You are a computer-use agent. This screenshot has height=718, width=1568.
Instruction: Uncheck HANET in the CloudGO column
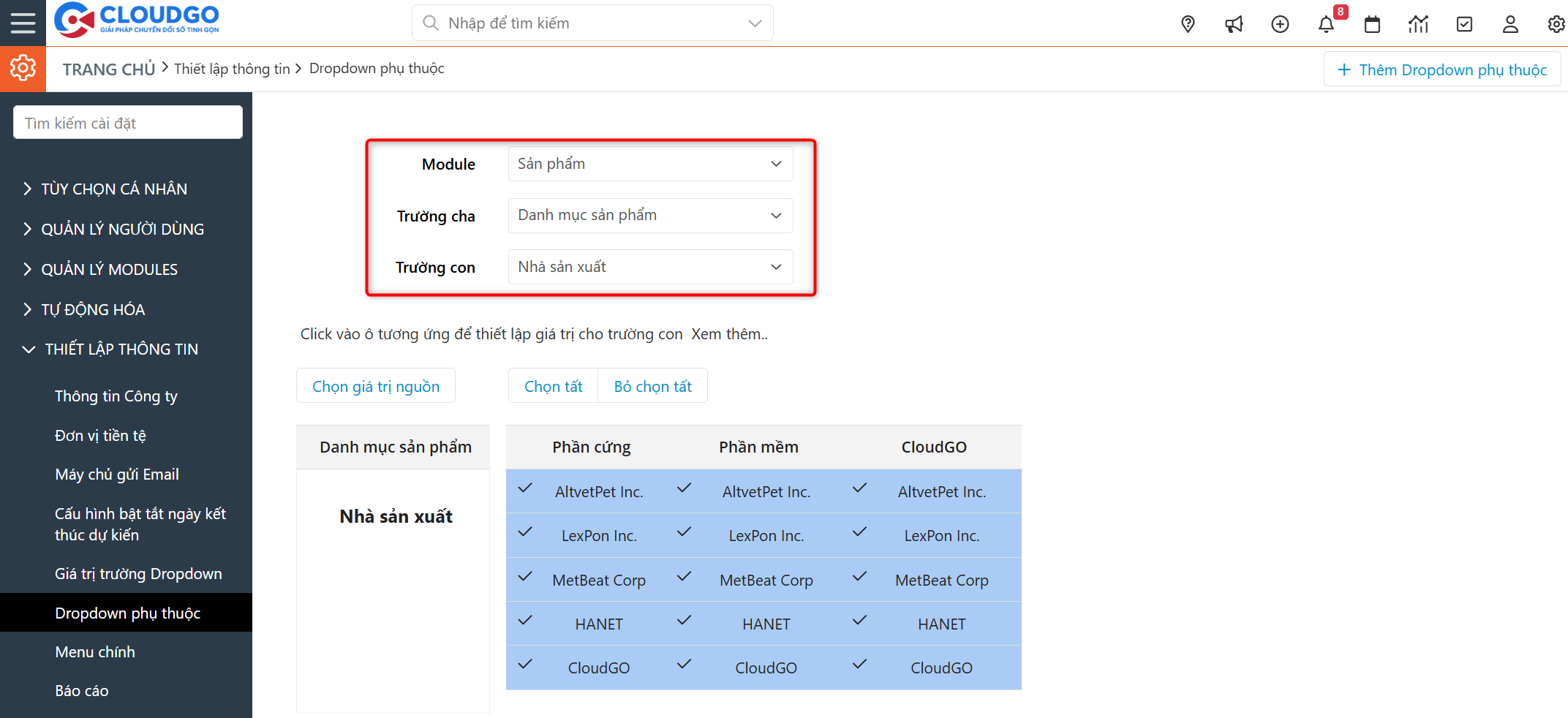click(x=859, y=621)
